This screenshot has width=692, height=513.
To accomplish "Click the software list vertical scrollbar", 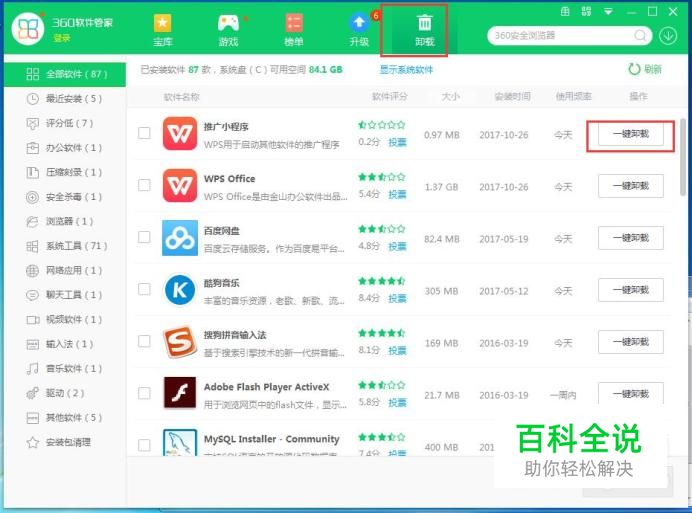I will pyautogui.click(x=683, y=157).
